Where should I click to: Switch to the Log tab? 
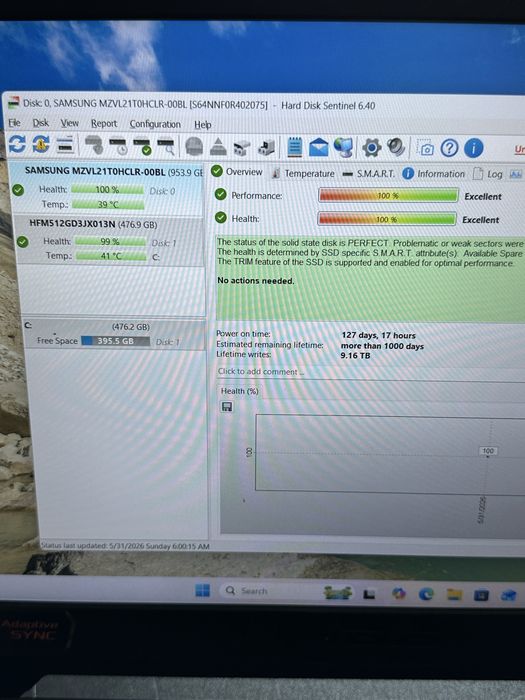coord(488,174)
